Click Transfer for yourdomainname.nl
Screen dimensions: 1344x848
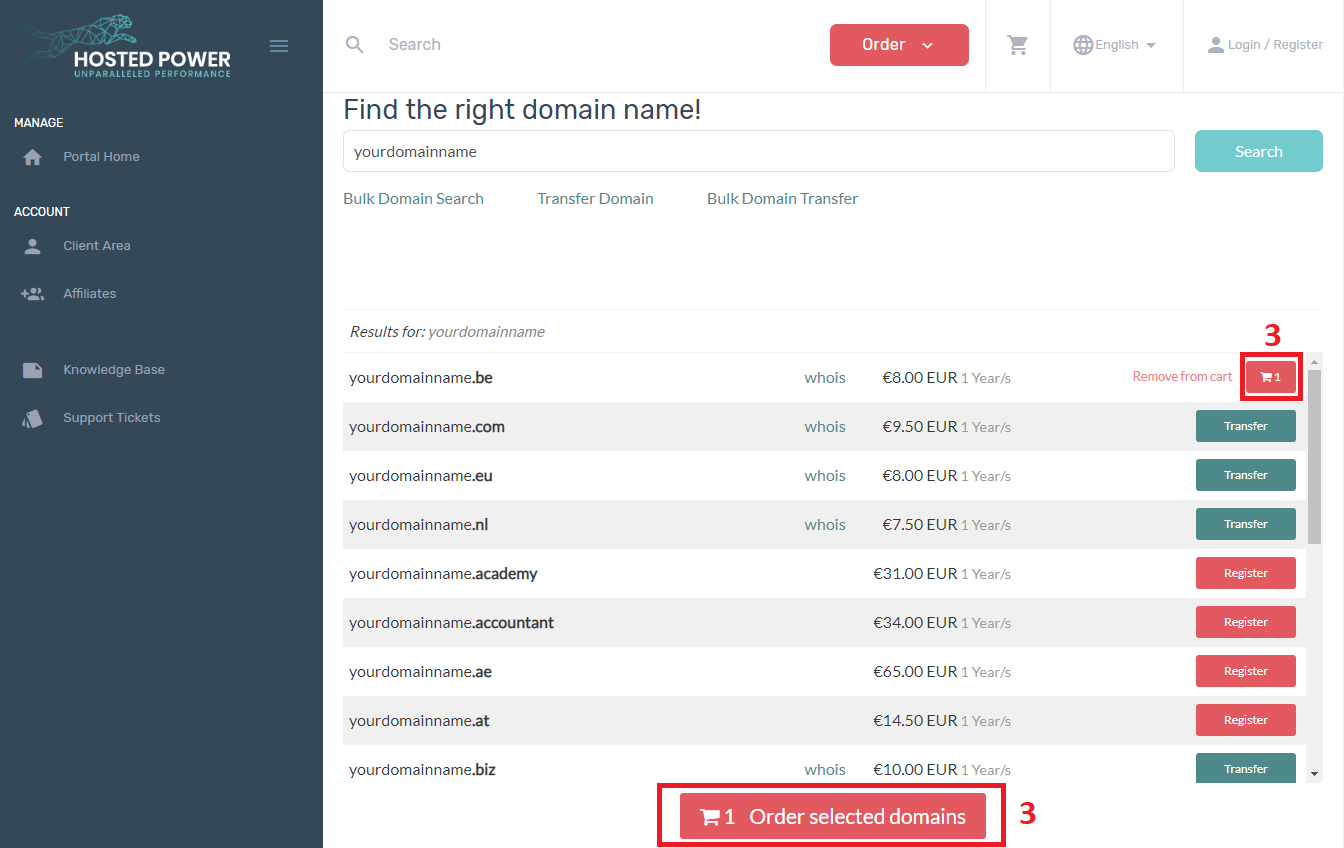1246,524
